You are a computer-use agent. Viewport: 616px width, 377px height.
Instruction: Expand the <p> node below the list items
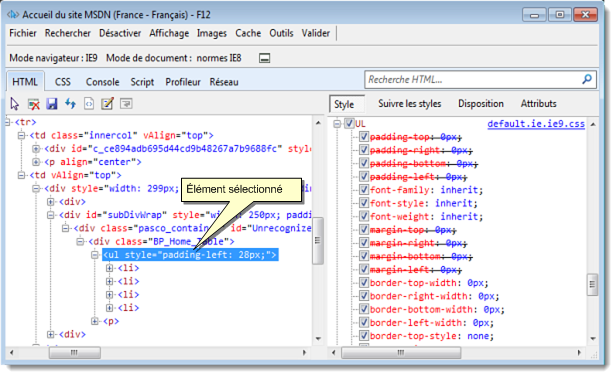pyautogui.click(x=95, y=321)
